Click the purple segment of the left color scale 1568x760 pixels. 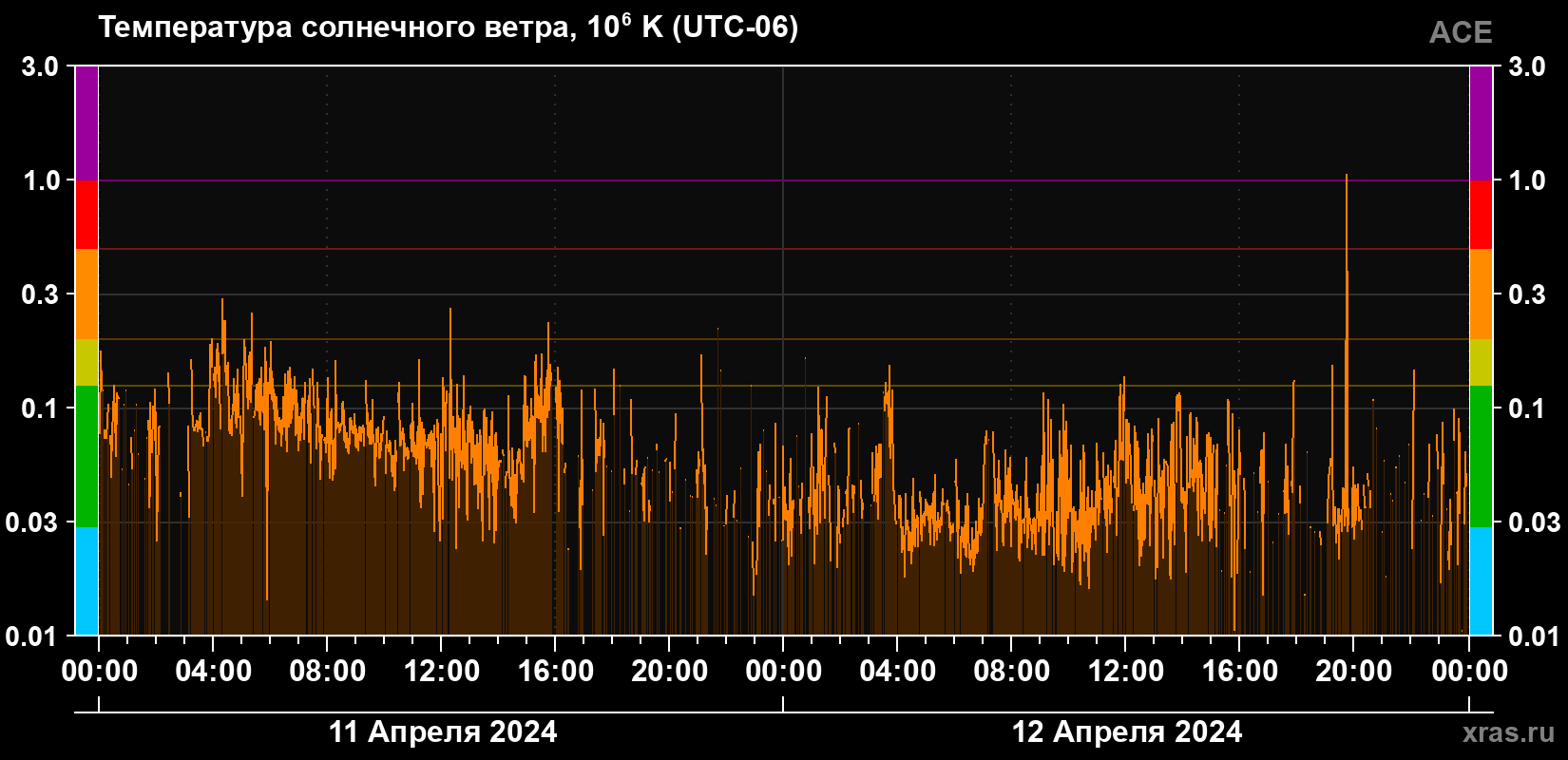(x=86, y=123)
